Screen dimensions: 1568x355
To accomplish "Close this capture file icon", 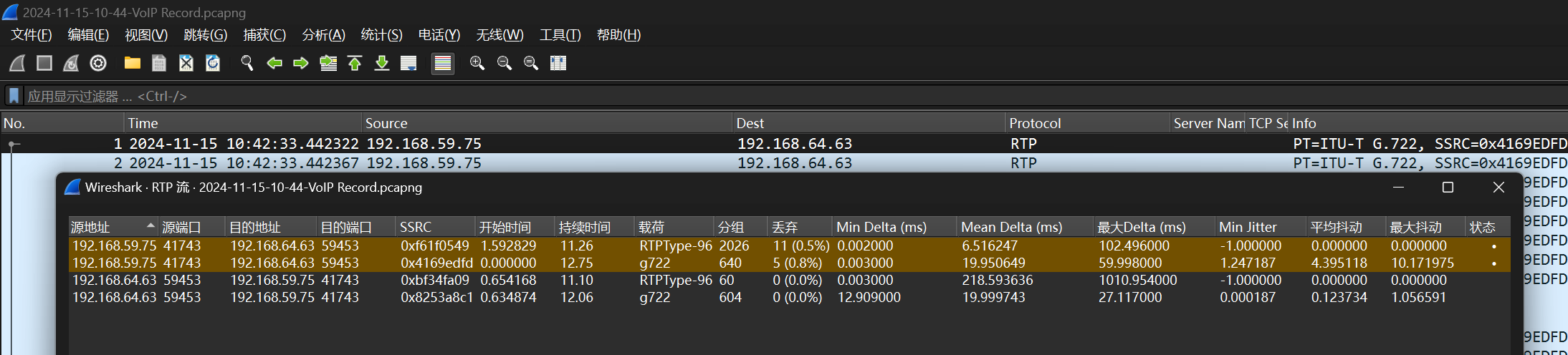I will 186,63.
